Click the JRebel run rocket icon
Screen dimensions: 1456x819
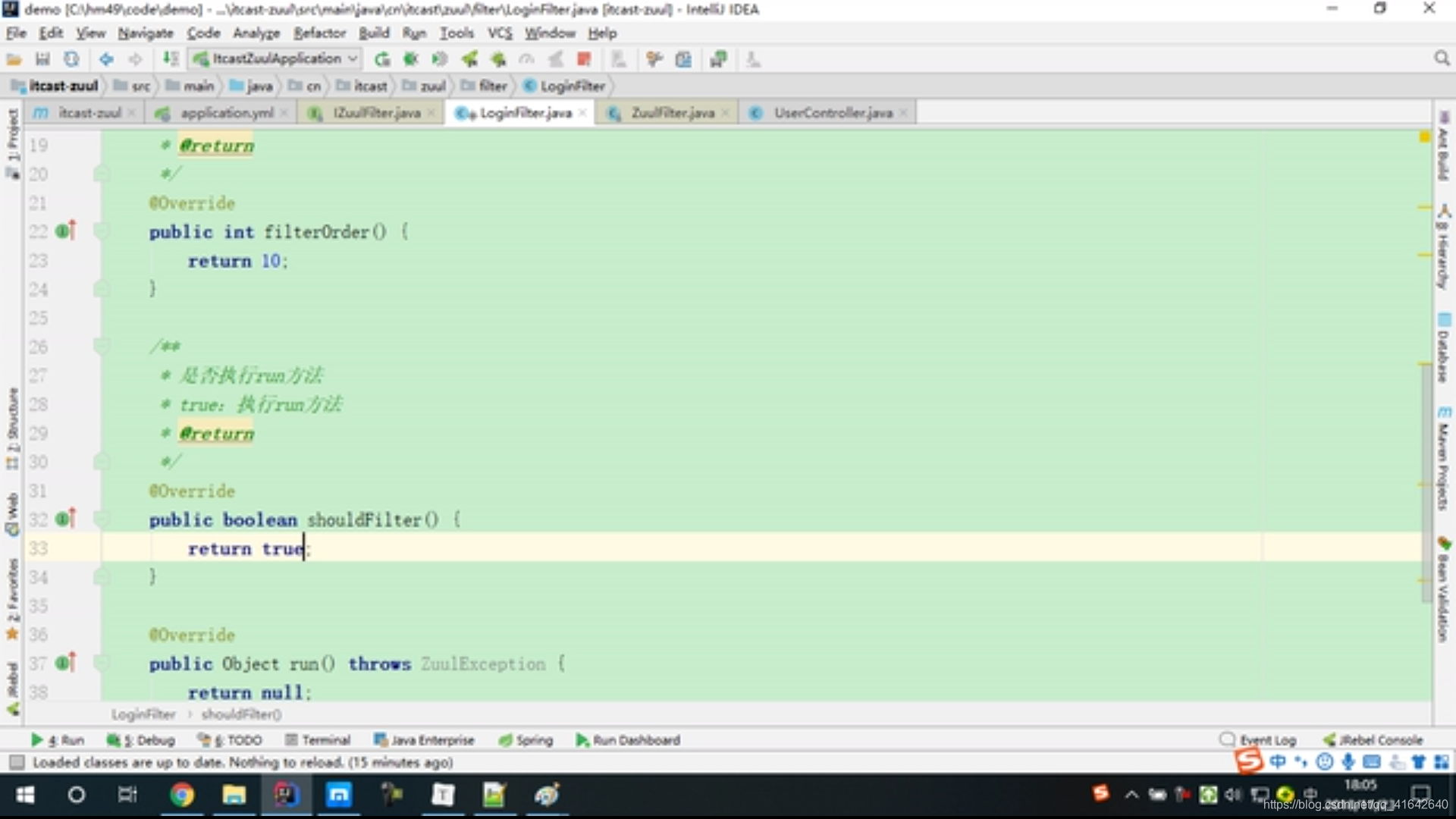point(469,59)
